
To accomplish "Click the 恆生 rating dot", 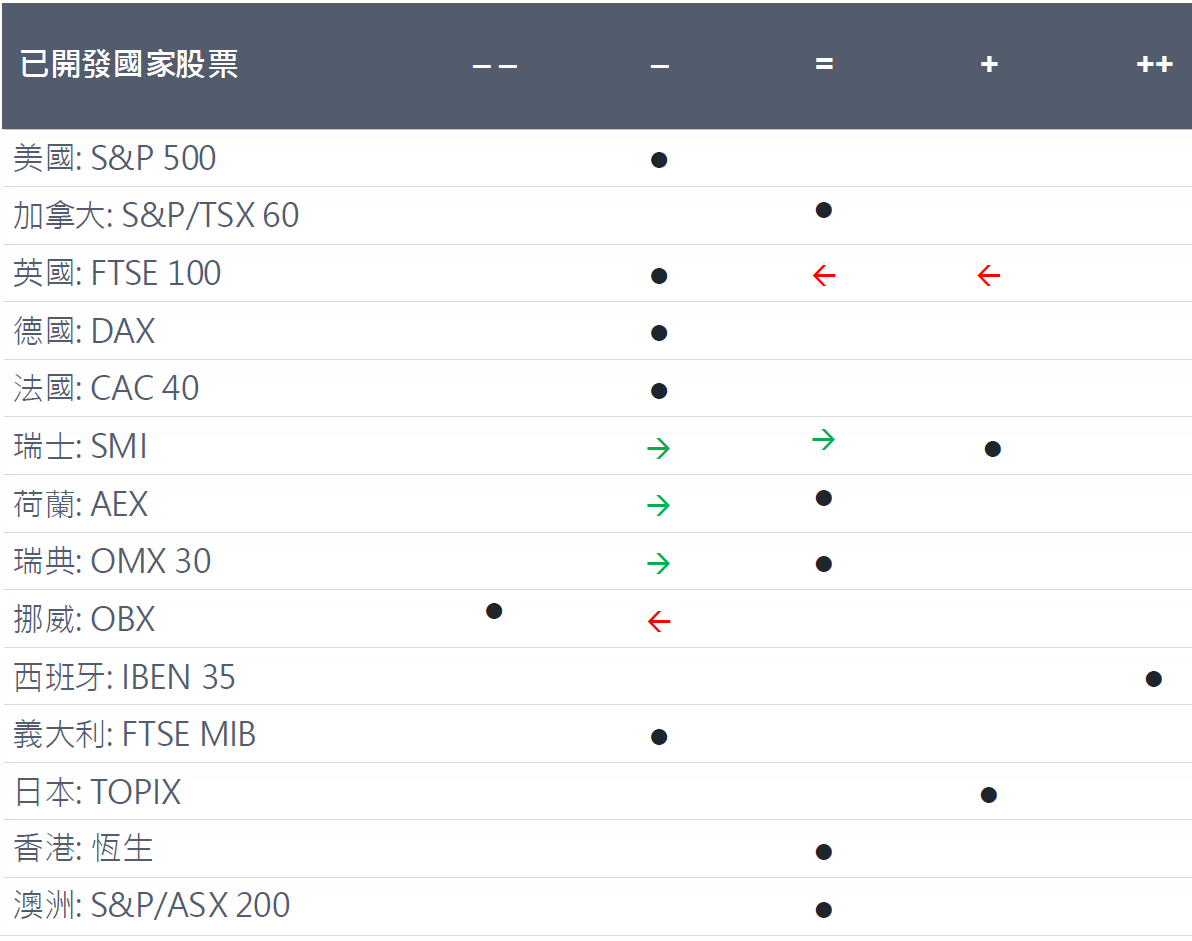I will 823,852.
